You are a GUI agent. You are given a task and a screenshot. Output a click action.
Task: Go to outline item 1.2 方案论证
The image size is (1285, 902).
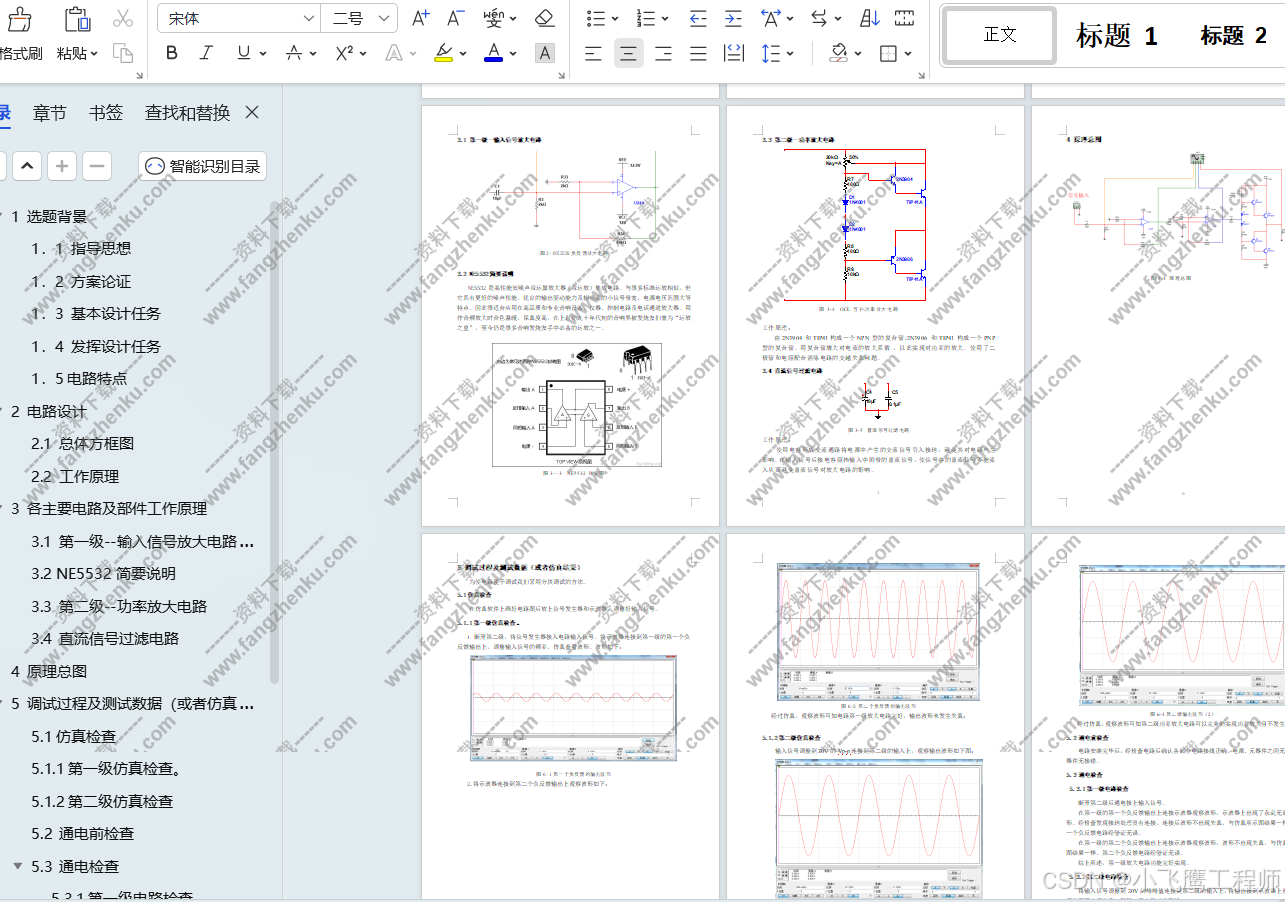81,281
